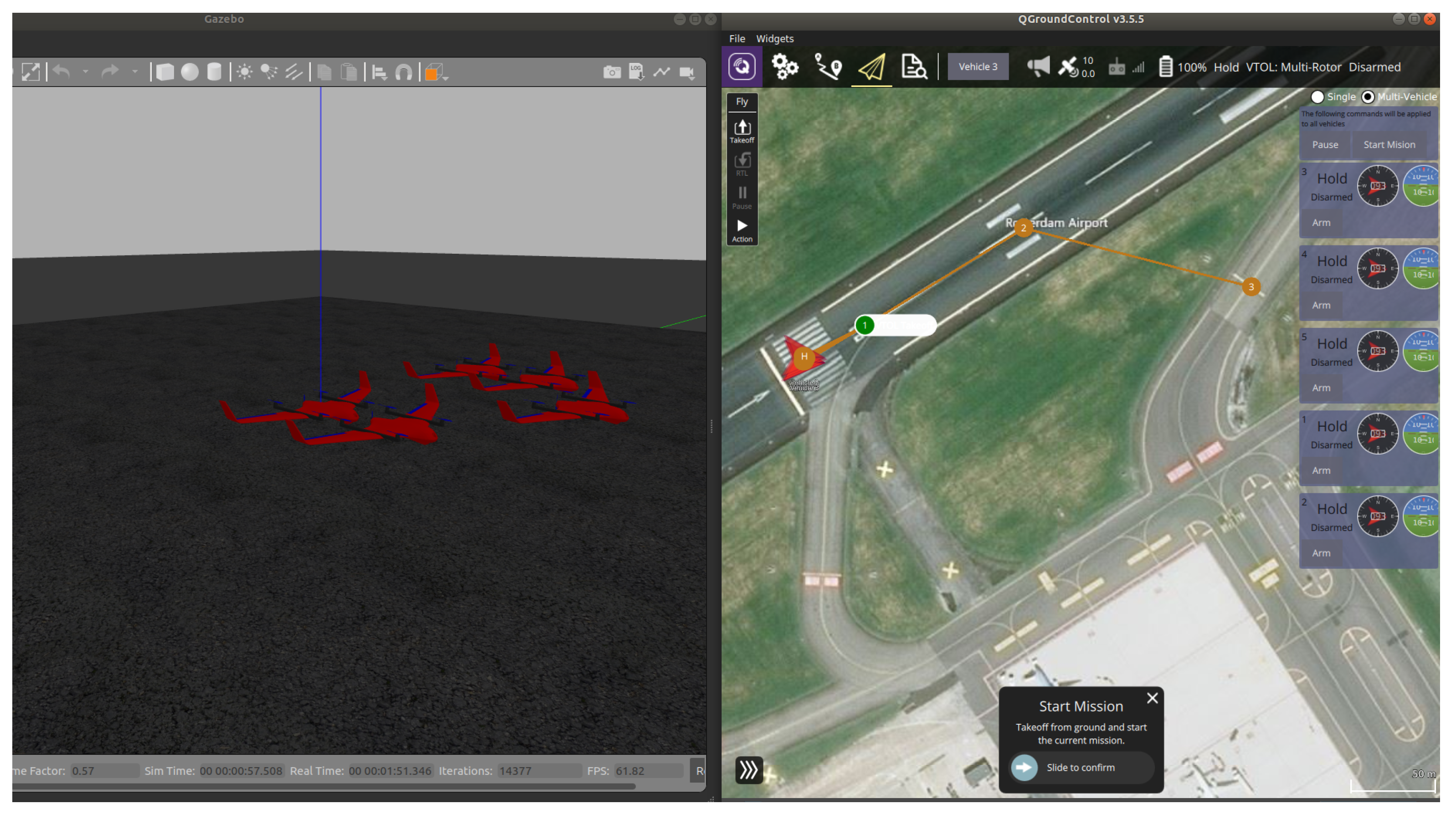Expand the bottom-left chevrons panel button
The width and height of the screenshot is (1456, 814).
(x=749, y=770)
